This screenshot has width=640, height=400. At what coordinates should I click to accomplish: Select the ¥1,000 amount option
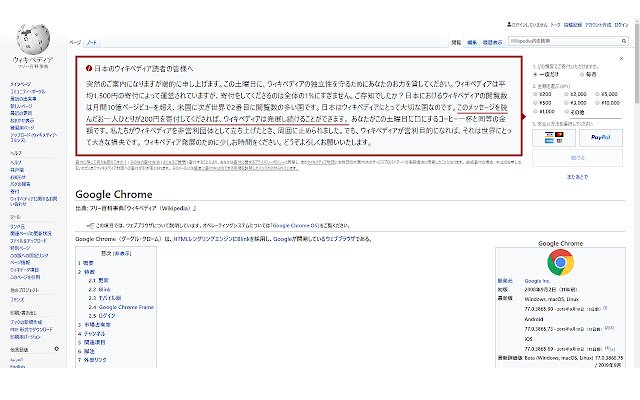tap(535, 111)
